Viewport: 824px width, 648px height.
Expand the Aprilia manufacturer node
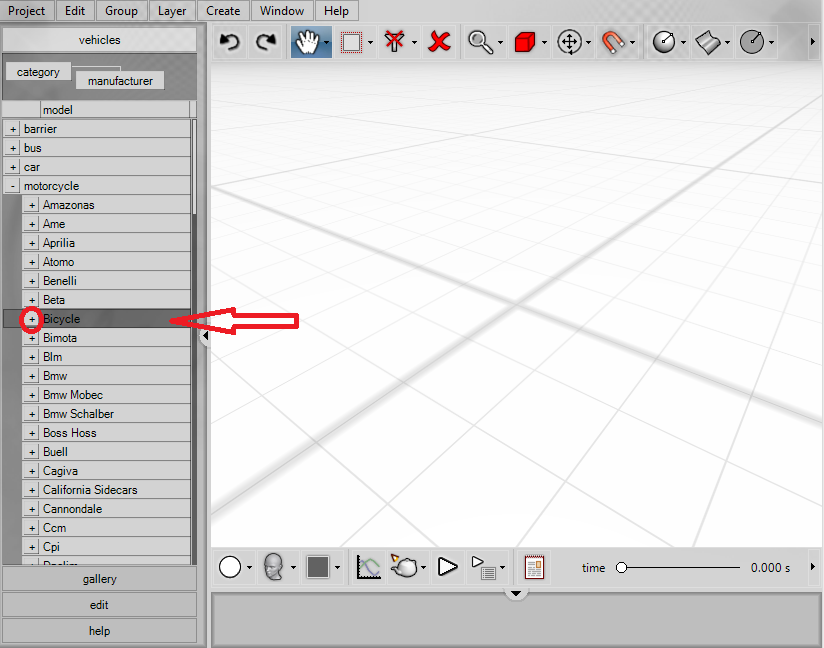tap(32, 243)
